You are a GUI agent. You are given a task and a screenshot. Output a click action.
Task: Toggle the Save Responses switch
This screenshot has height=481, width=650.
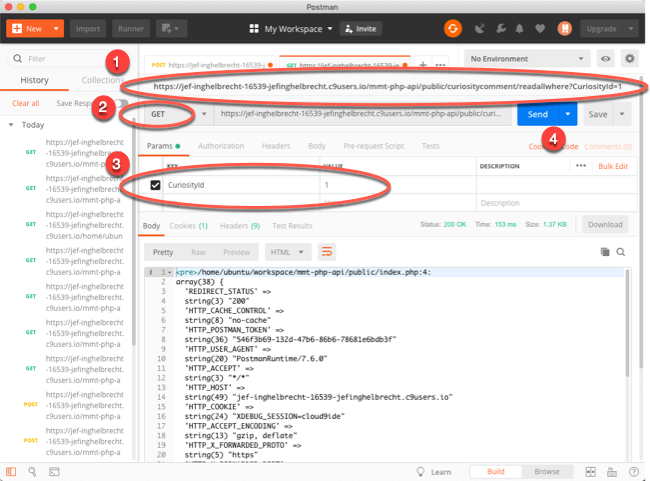(121, 103)
